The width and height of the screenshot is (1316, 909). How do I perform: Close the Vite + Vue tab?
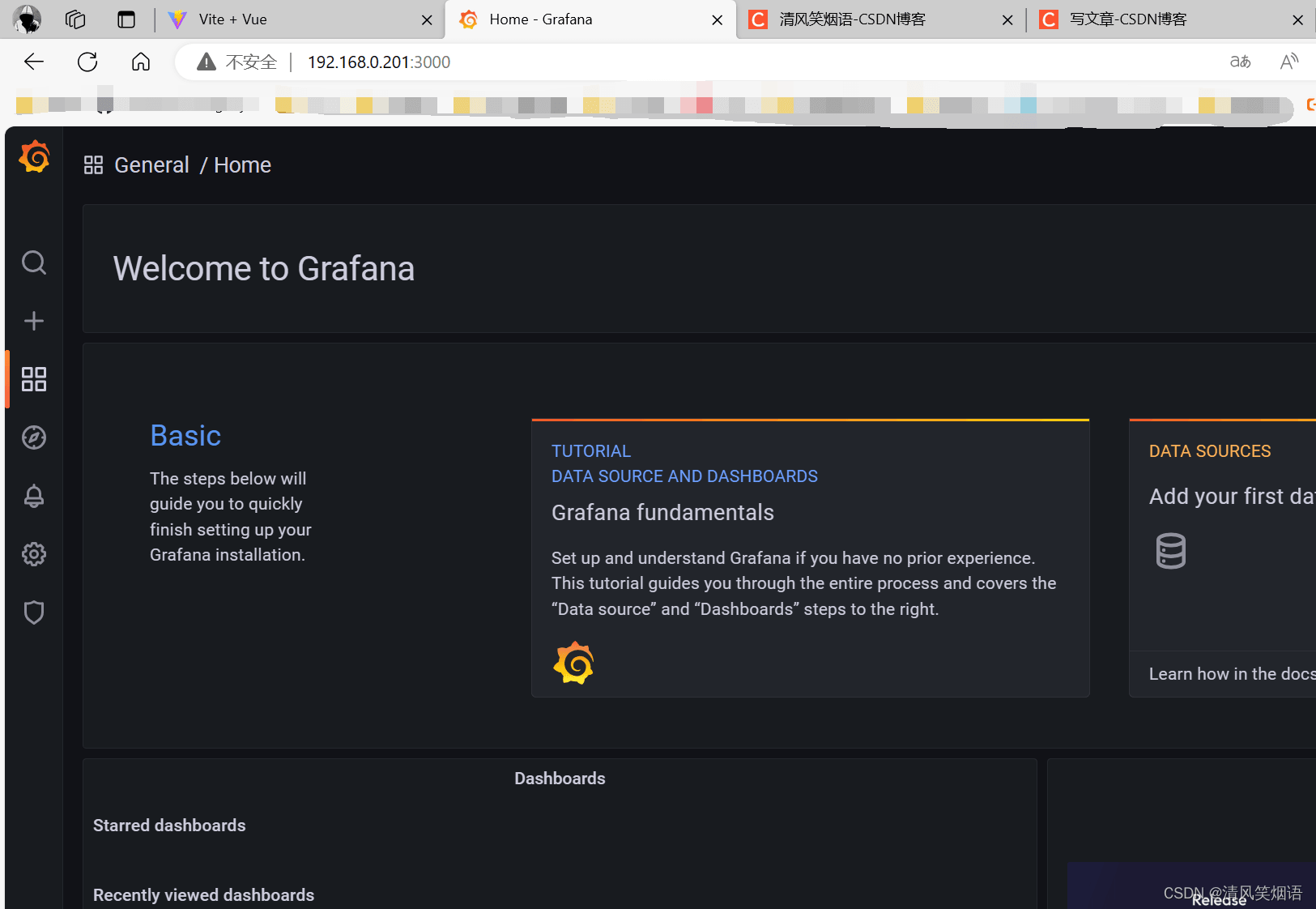[427, 20]
